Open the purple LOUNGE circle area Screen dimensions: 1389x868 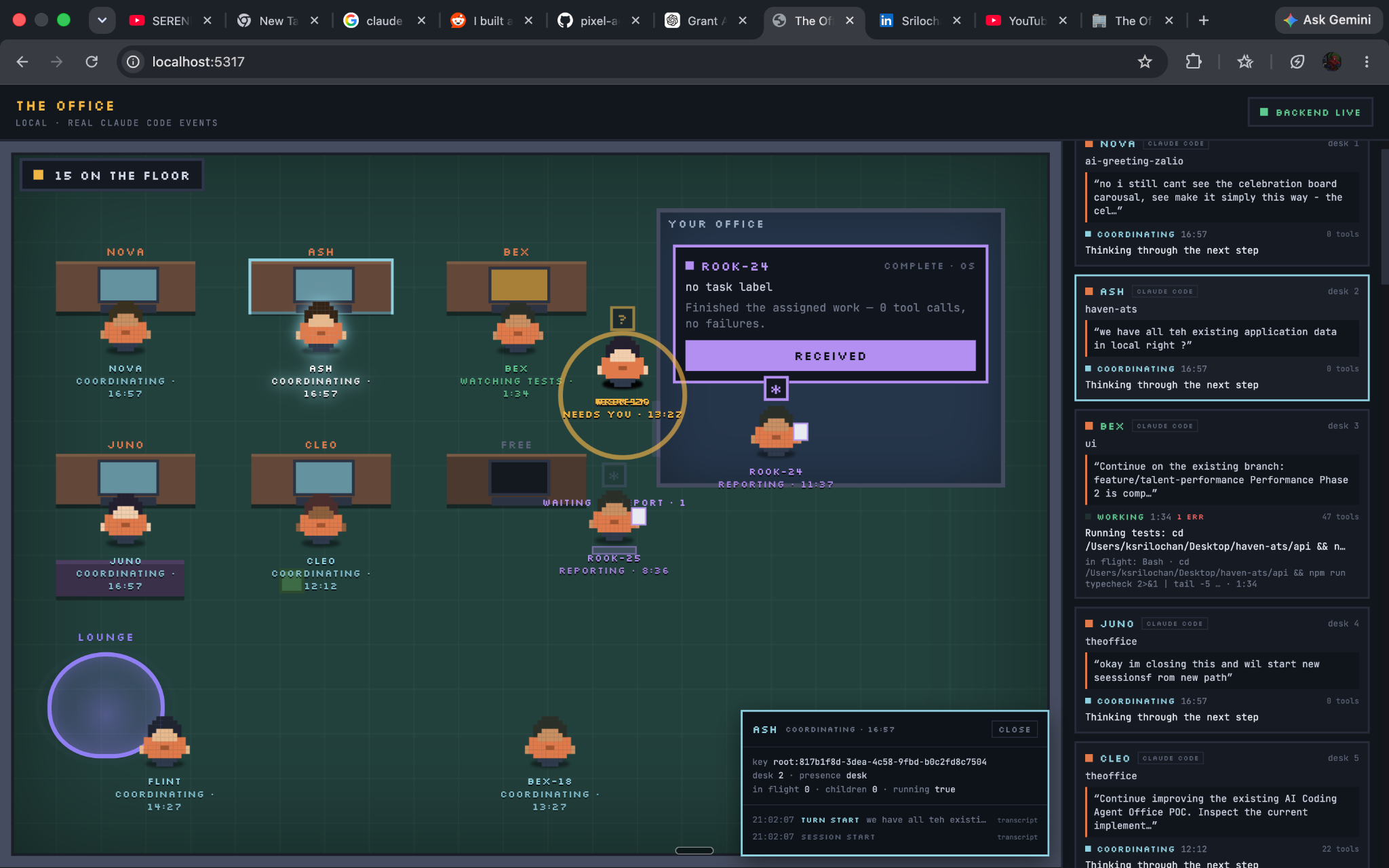tap(106, 705)
